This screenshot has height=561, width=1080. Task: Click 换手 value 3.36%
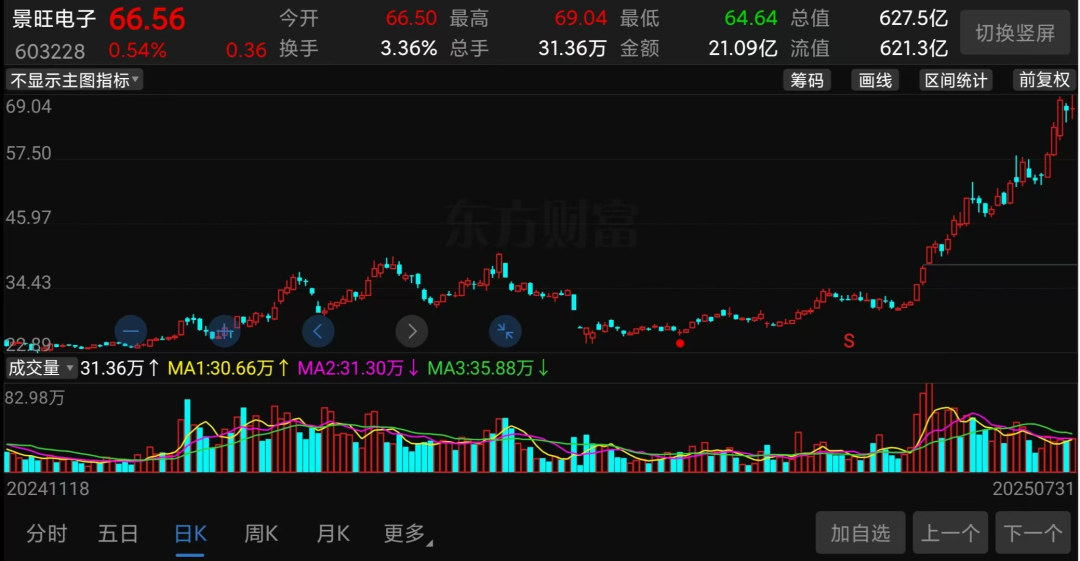[408, 48]
